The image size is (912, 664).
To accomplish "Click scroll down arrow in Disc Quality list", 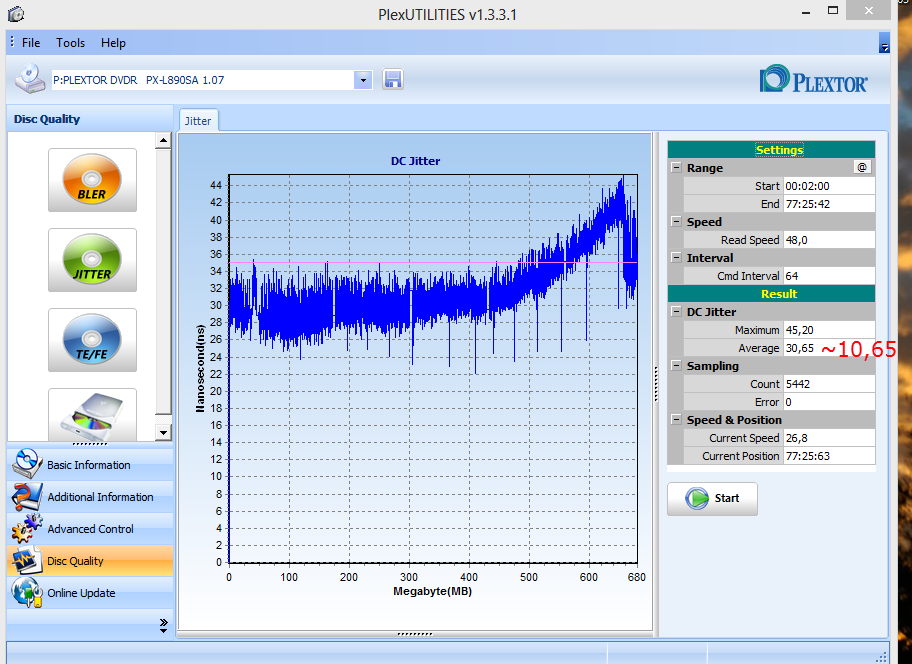I will click(163, 433).
